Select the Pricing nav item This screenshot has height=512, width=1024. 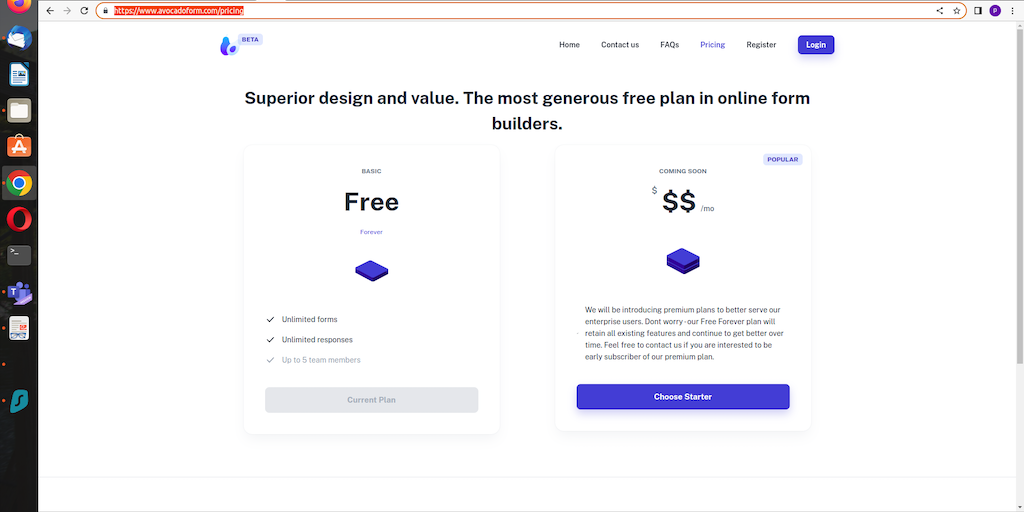point(713,45)
